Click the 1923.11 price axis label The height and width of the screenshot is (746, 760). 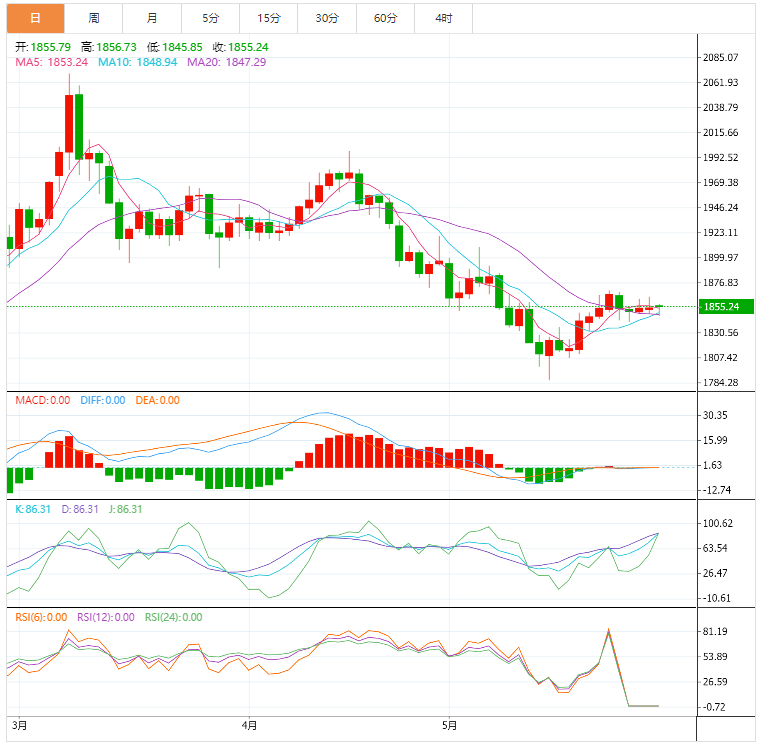click(x=721, y=233)
